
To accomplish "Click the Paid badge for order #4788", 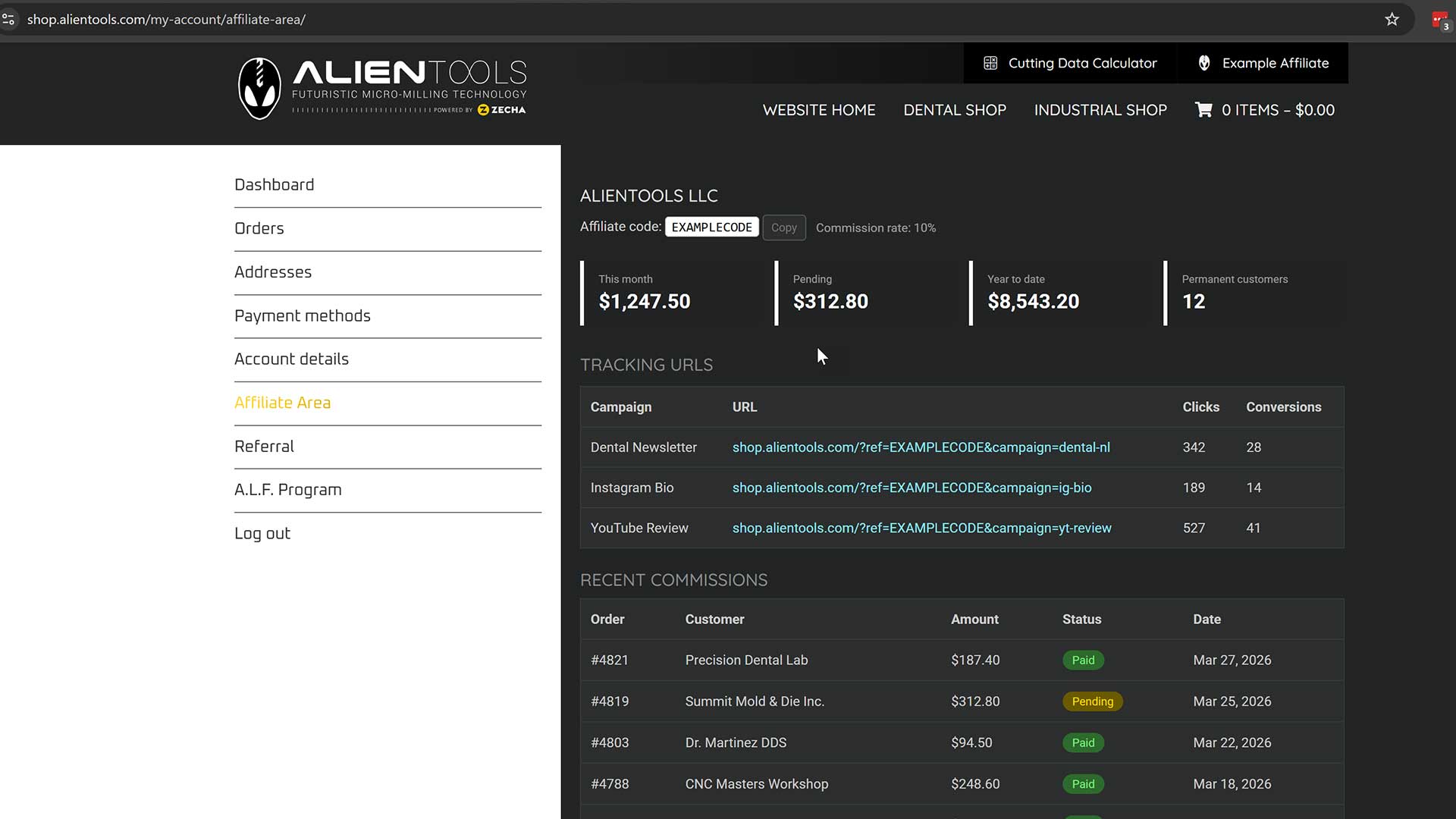I will click(1083, 784).
